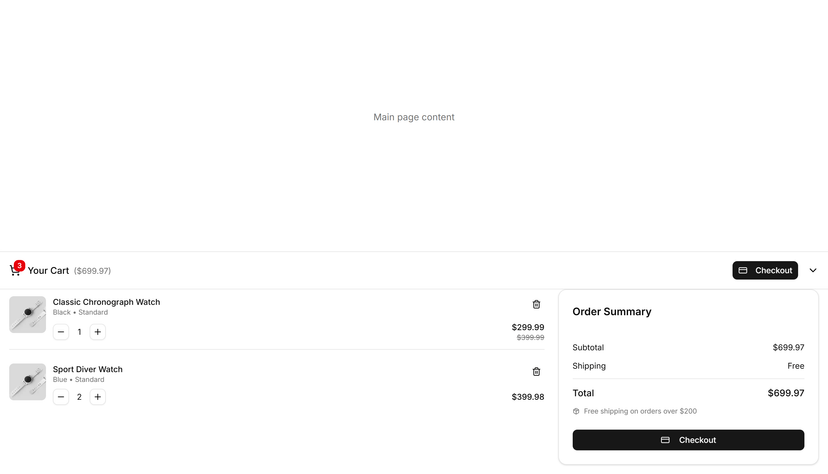Screen dimensions: 828x474
Task: Click the wide Checkout button in Order Summary
Action: (x=688, y=440)
